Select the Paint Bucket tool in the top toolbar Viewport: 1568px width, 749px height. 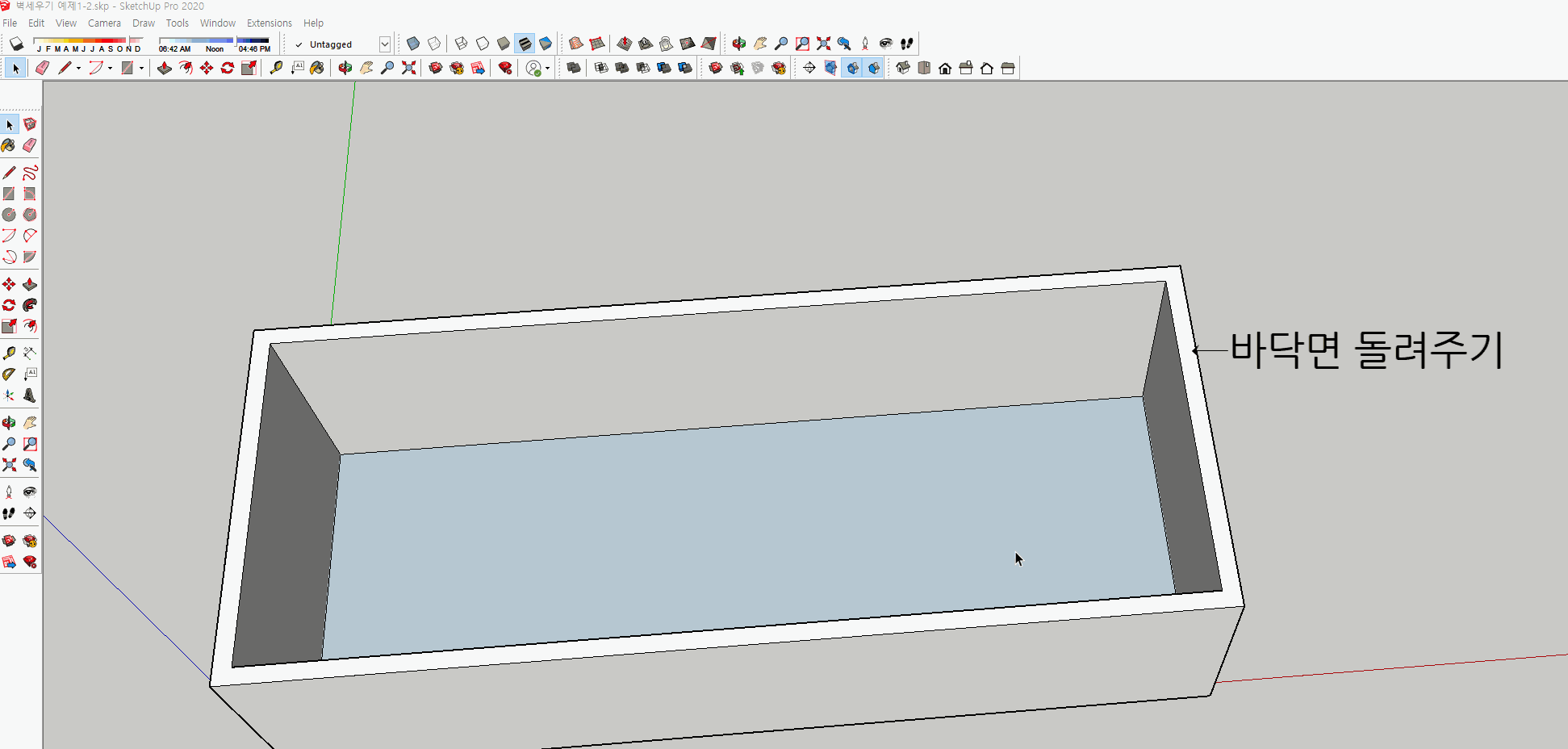click(x=317, y=69)
